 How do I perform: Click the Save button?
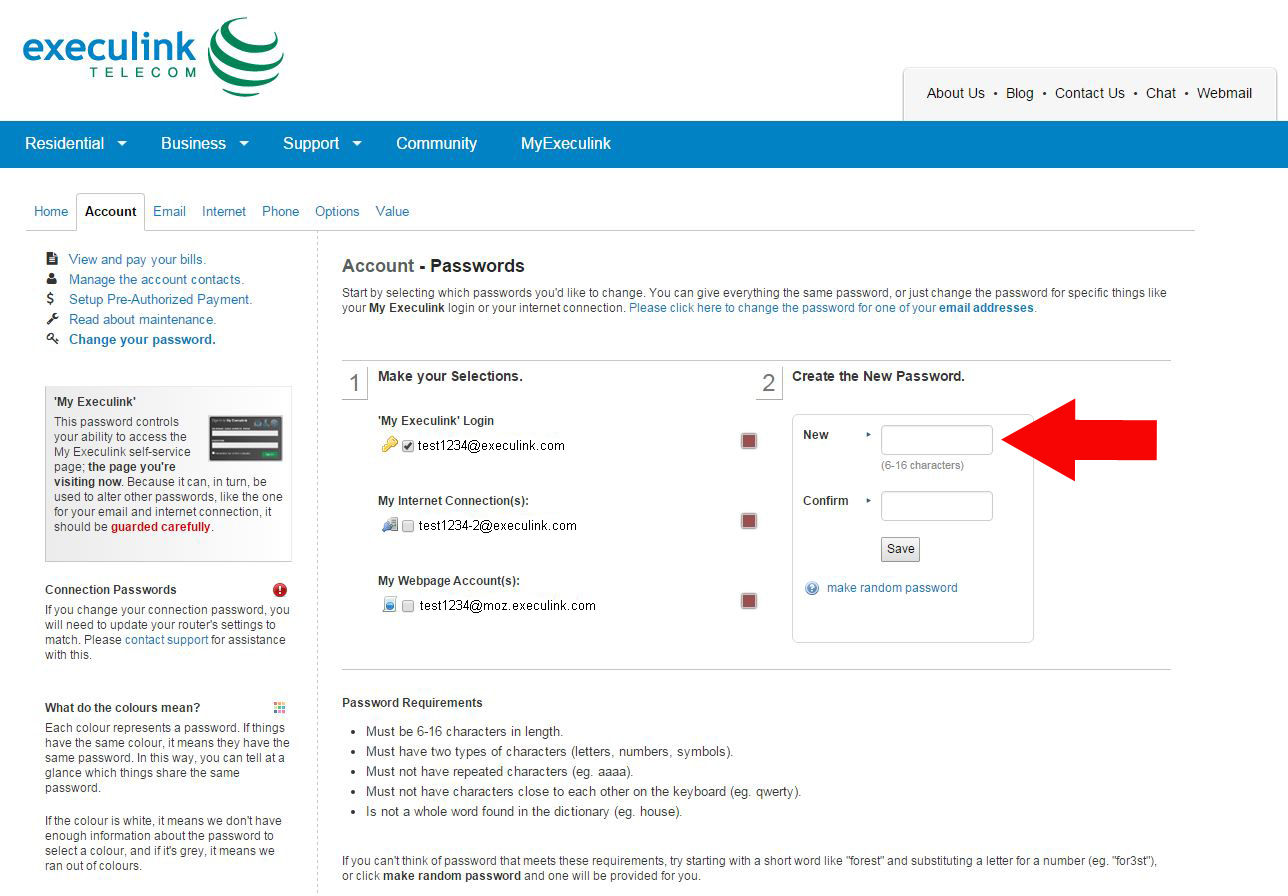click(900, 549)
